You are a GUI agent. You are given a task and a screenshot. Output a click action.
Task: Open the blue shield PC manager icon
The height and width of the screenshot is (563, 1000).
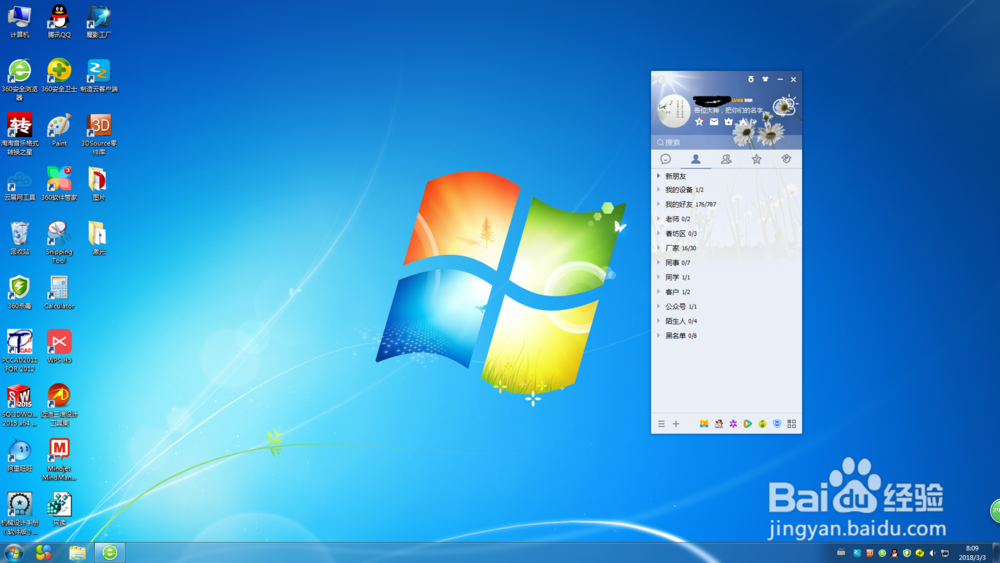777,424
